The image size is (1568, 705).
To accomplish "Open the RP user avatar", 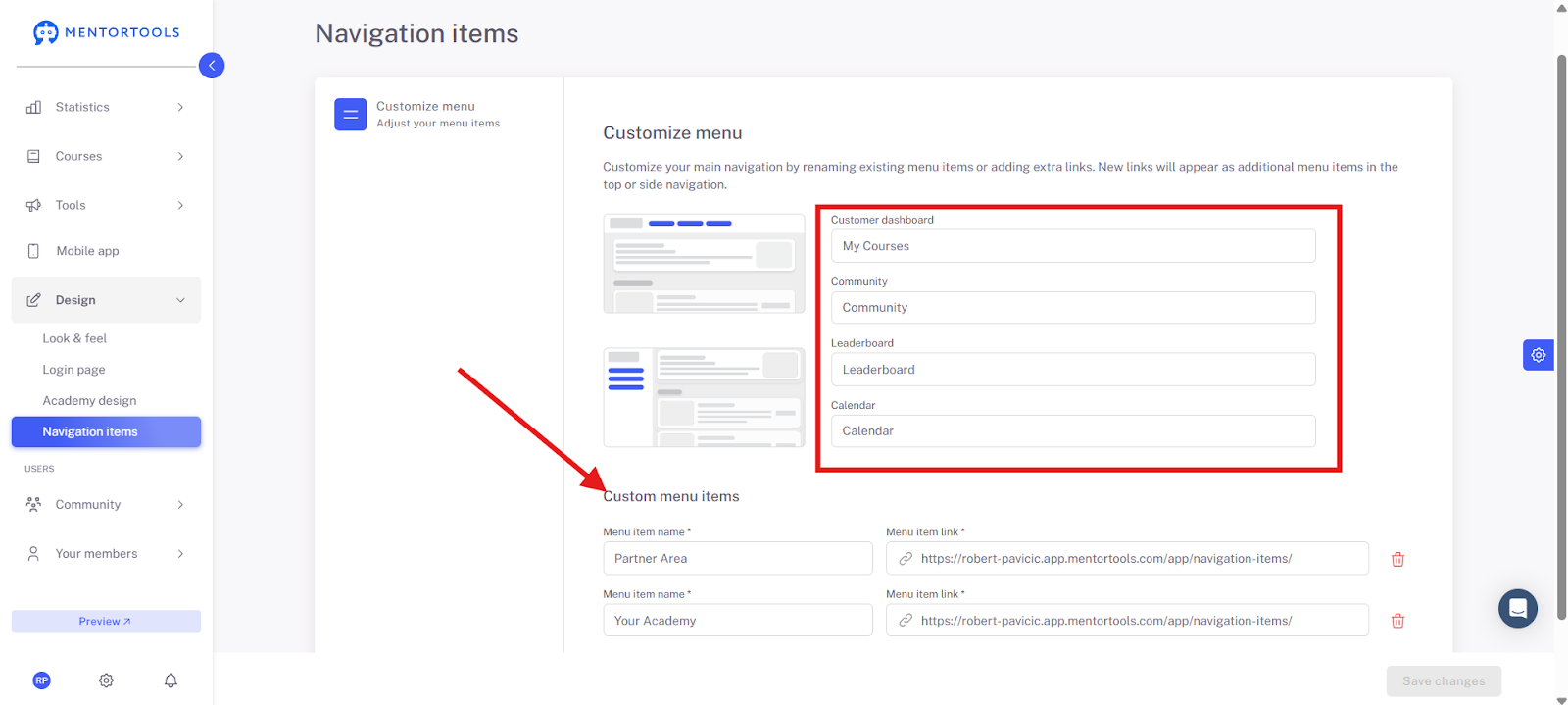I will tap(41, 680).
